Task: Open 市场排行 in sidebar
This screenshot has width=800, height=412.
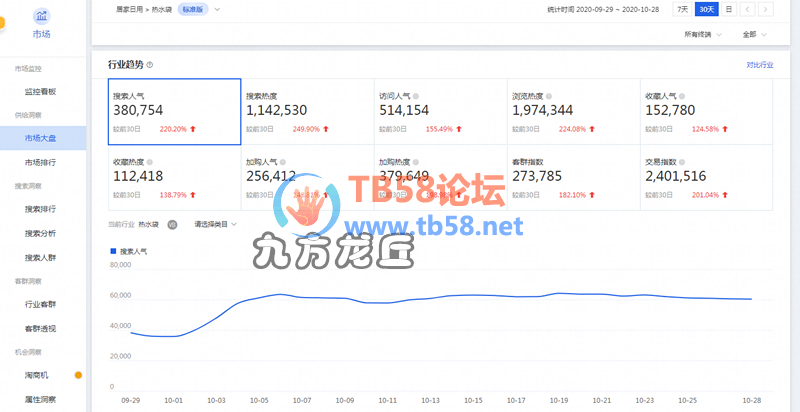Action: click(x=40, y=163)
